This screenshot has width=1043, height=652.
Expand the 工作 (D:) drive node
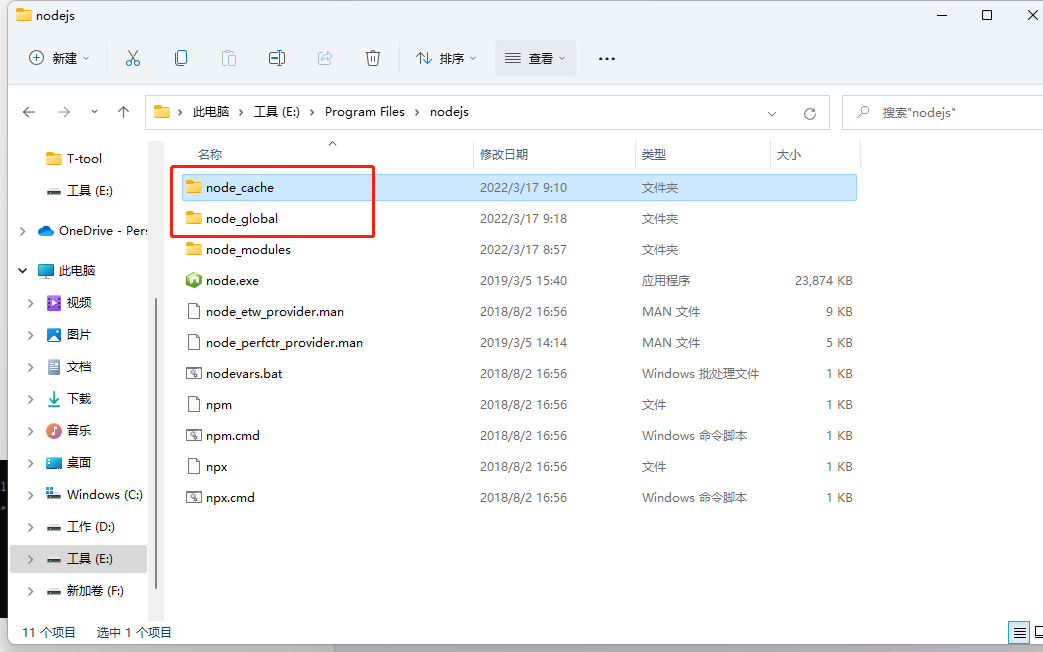click(31, 527)
